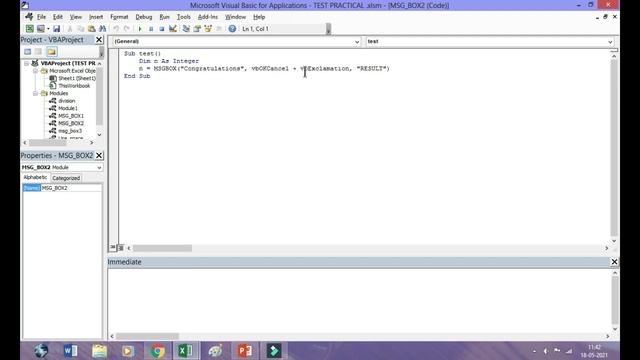Open Object Browser toolbar icon
Image resolution: width=640 pixels, height=360 pixels.
coord(208,29)
